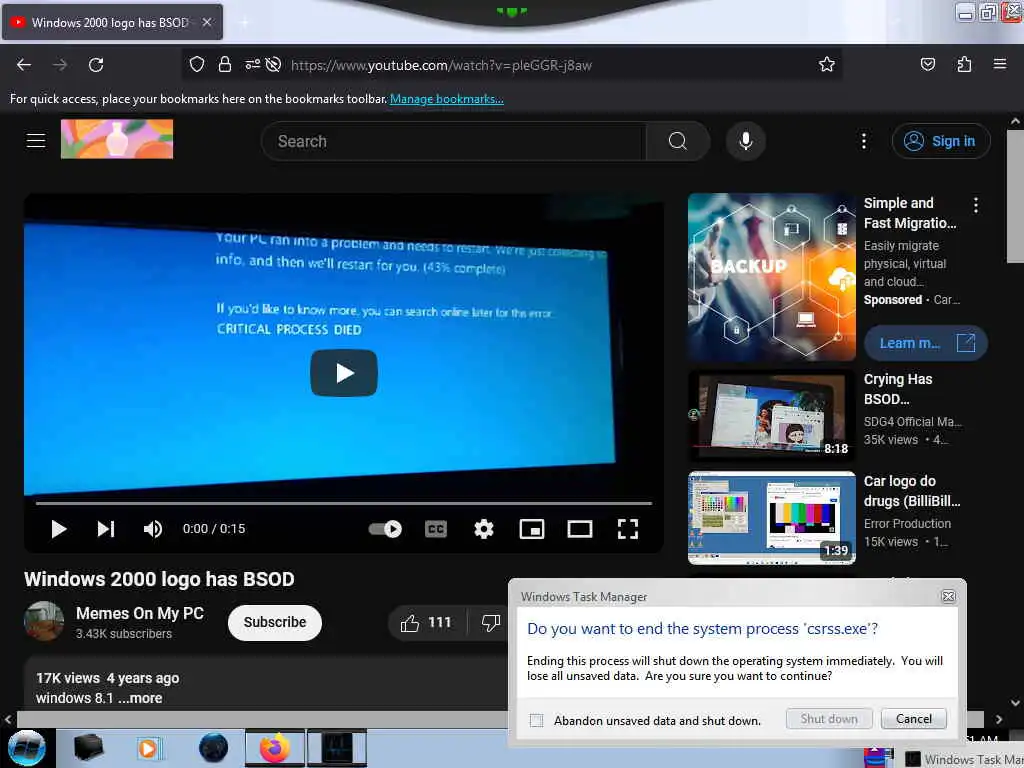Open the Firefox application menu
Viewport: 1024px width, 768px height.
click(x=999, y=64)
